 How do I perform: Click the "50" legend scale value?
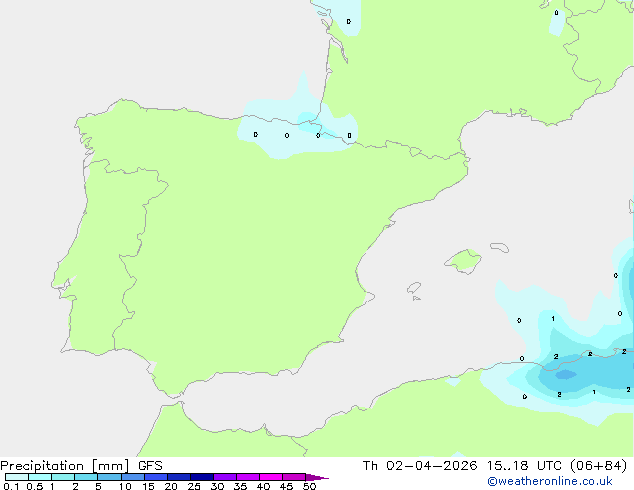(x=309, y=486)
